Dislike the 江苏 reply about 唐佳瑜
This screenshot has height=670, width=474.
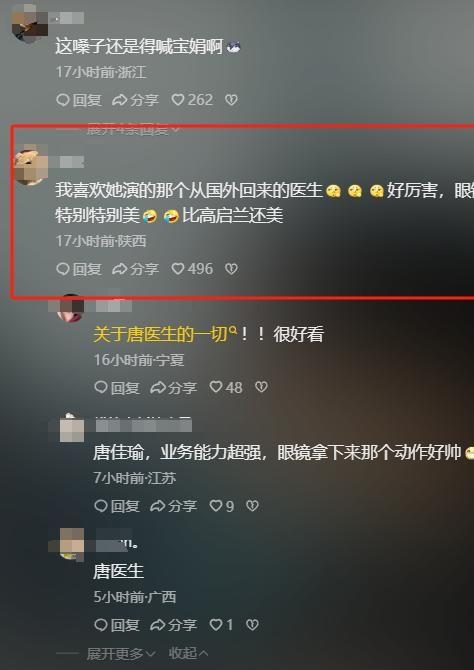click(252, 506)
